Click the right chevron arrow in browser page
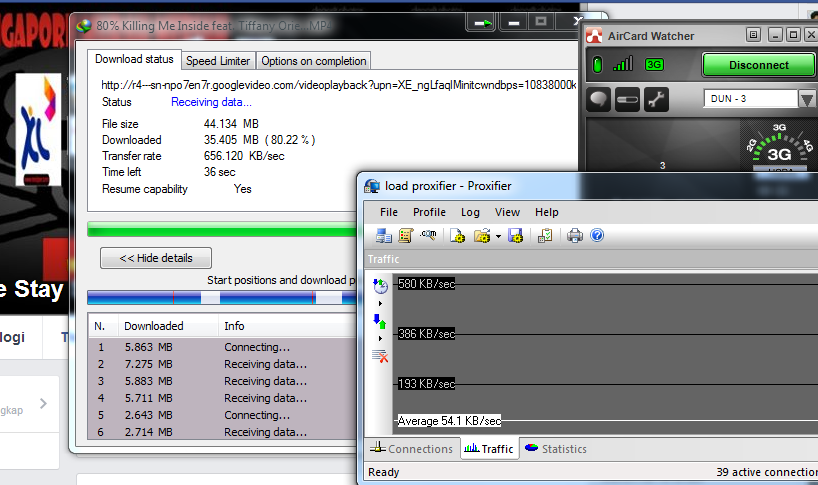The height and width of the screenshot is (485, 818). 43,403
